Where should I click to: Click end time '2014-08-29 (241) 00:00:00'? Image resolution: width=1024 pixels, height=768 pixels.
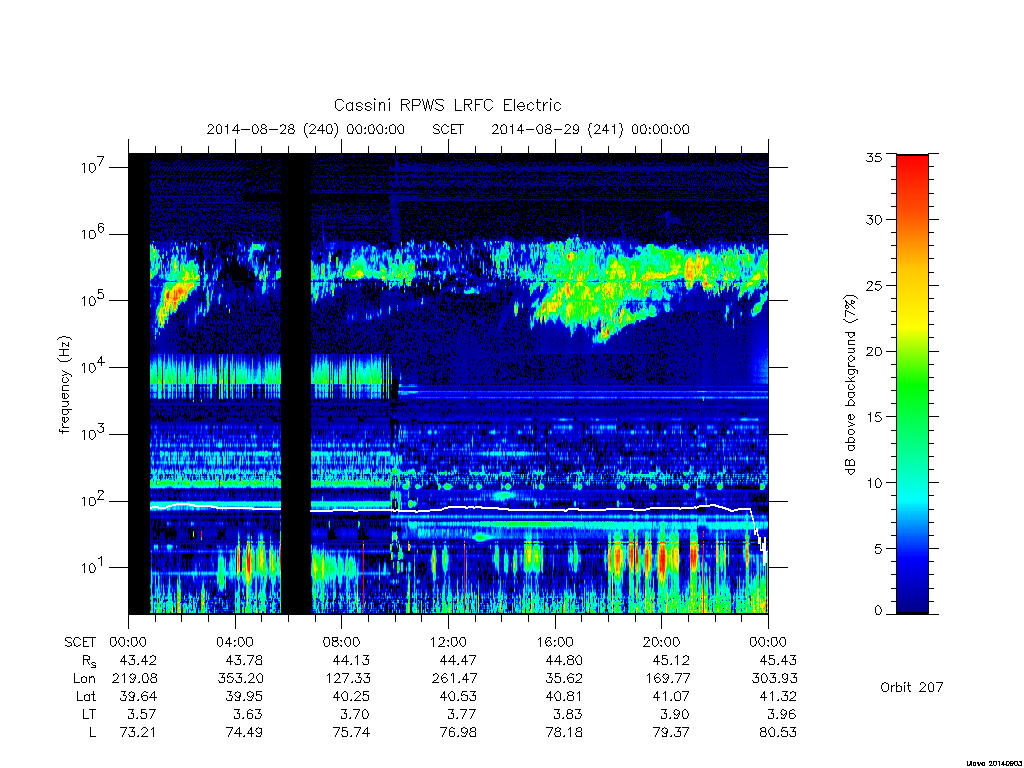[x=590, y=129]
